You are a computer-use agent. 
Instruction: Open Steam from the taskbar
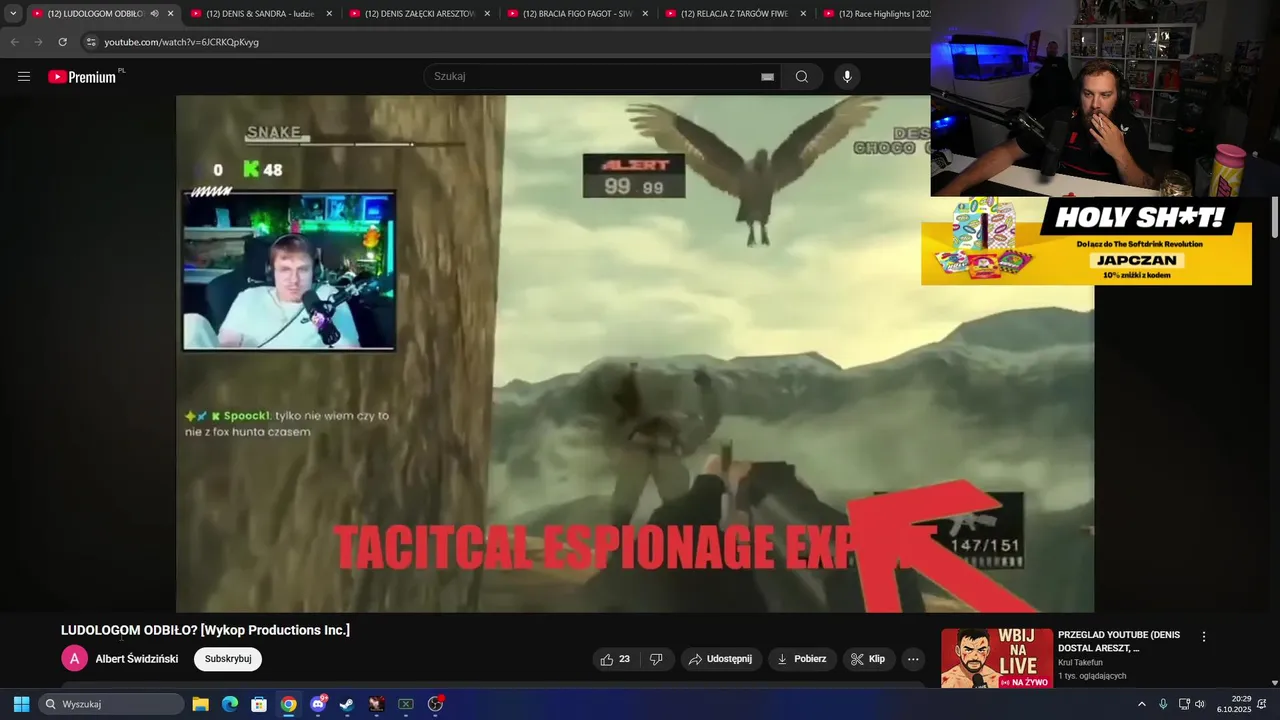tap(347, 704)
